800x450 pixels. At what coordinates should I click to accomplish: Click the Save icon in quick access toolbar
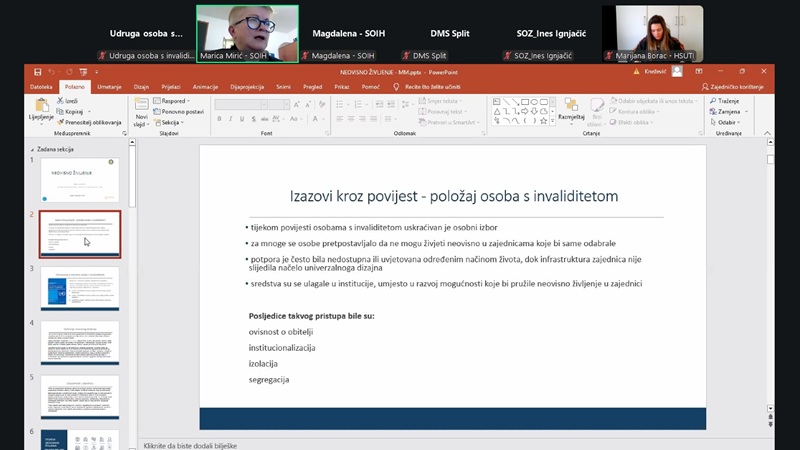37,73
